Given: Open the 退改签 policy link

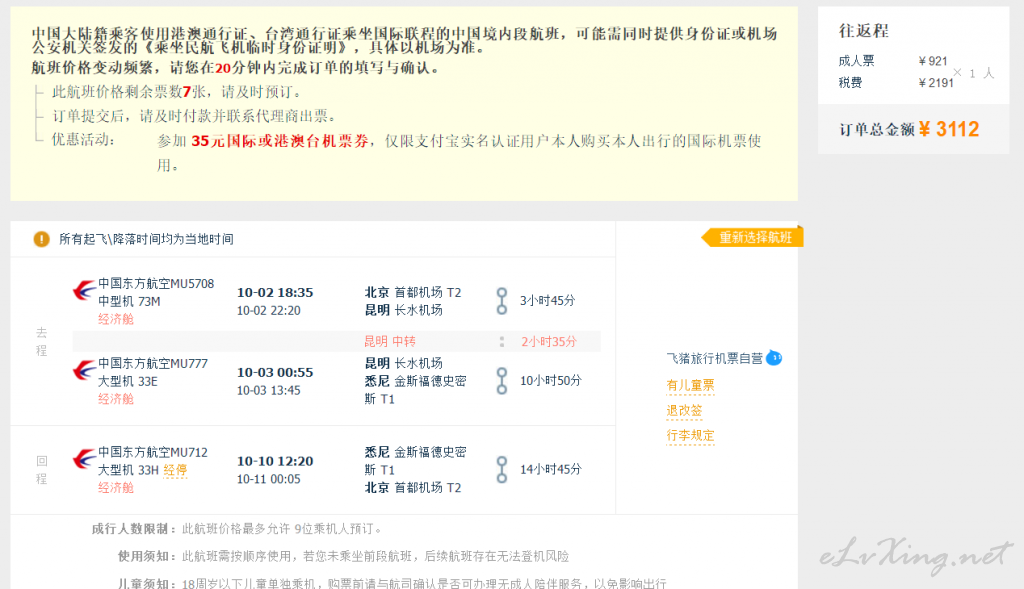Looking at the screenshot, I should tap(684, 411).
